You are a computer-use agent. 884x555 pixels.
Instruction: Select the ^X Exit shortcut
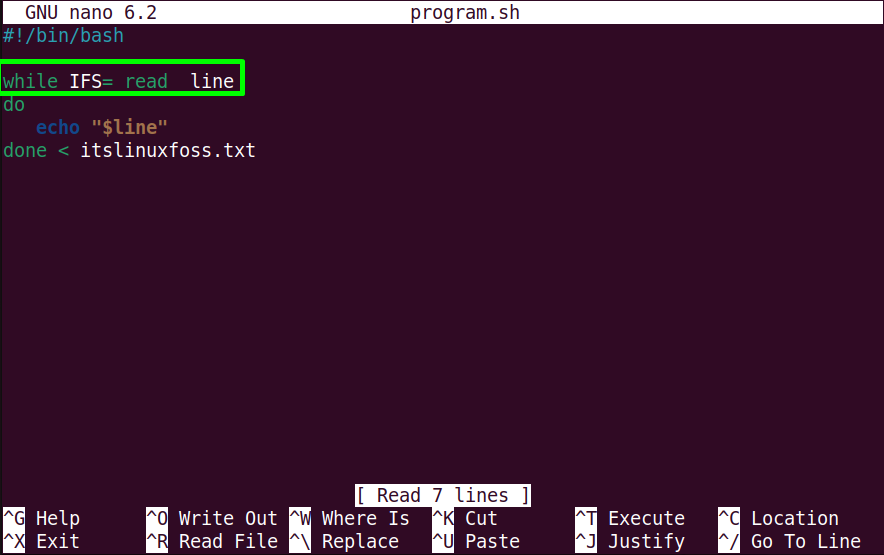coord(42,541)
